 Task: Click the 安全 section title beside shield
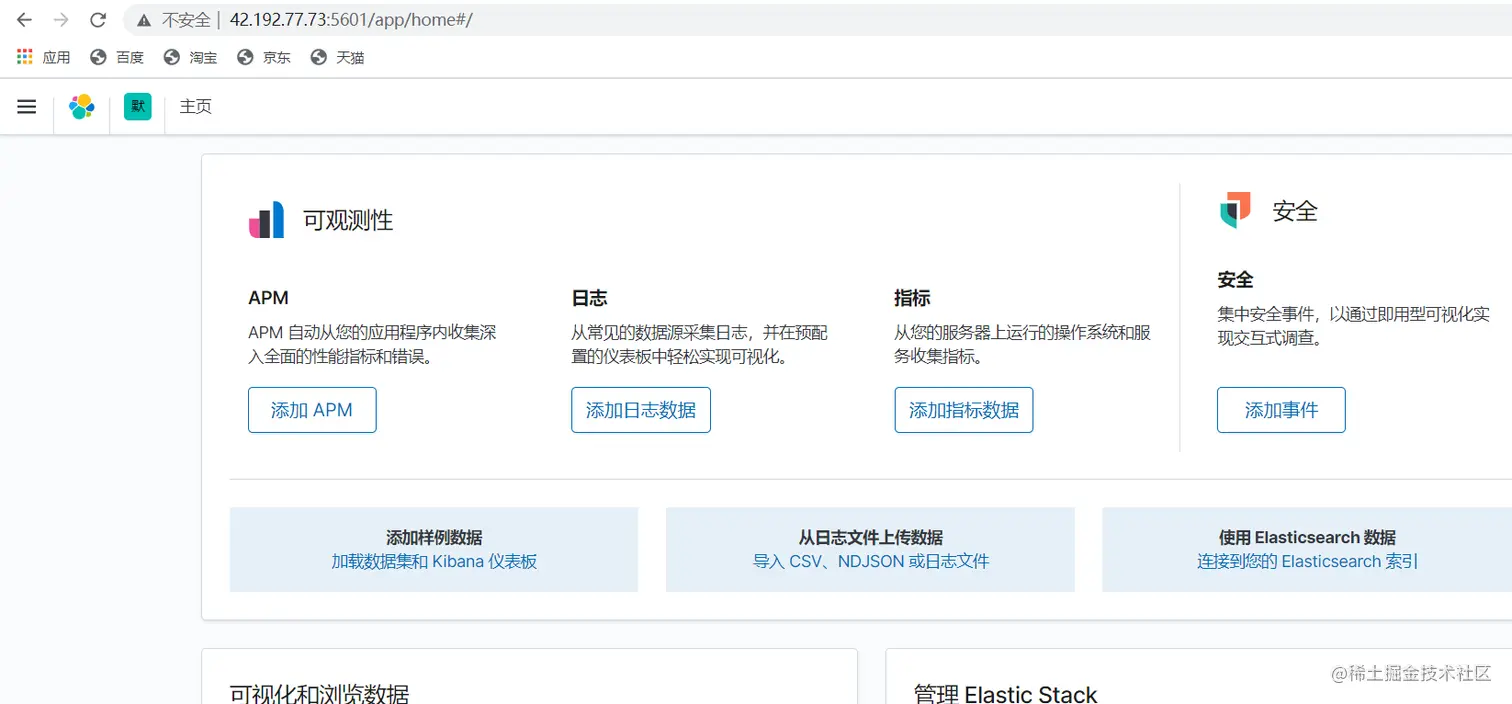tap(1295, 211)
